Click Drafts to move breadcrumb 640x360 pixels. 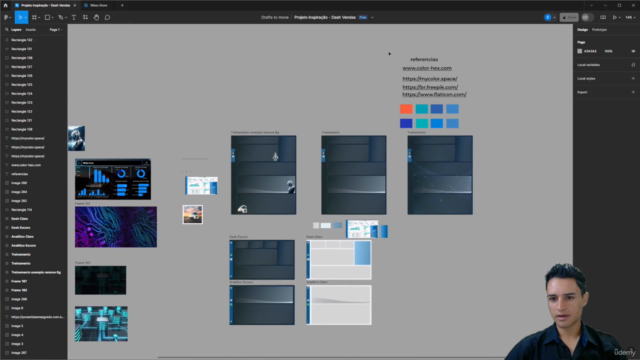275,18
